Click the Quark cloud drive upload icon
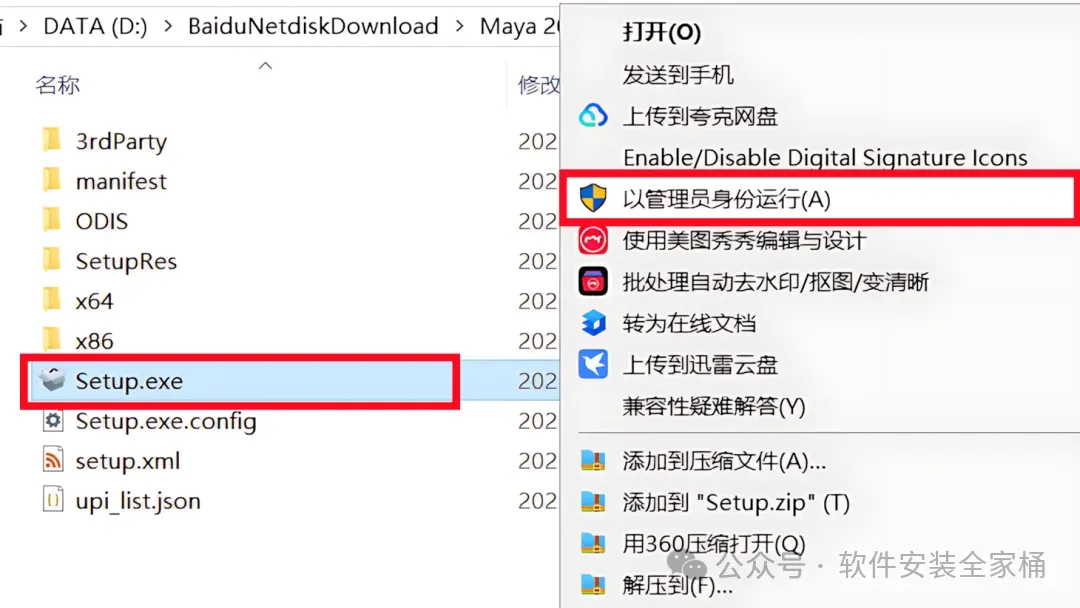This screenshot has width=1080, height=608. pyautogui.click(x=592, y=116)
